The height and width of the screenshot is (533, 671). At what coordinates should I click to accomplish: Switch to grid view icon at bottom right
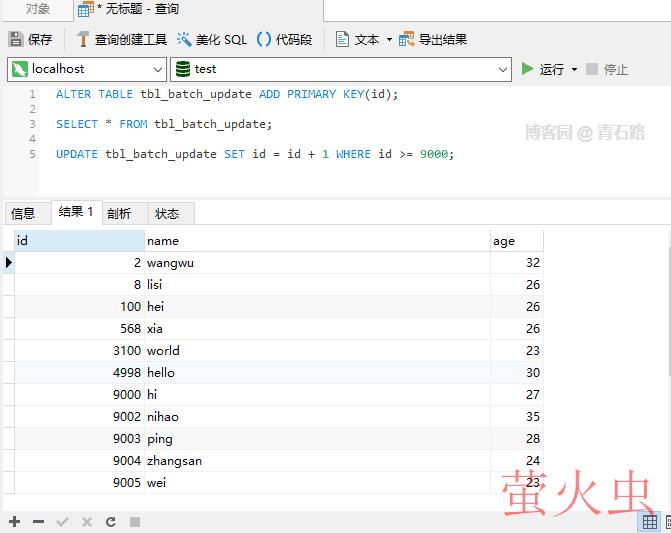pos(650,522)
